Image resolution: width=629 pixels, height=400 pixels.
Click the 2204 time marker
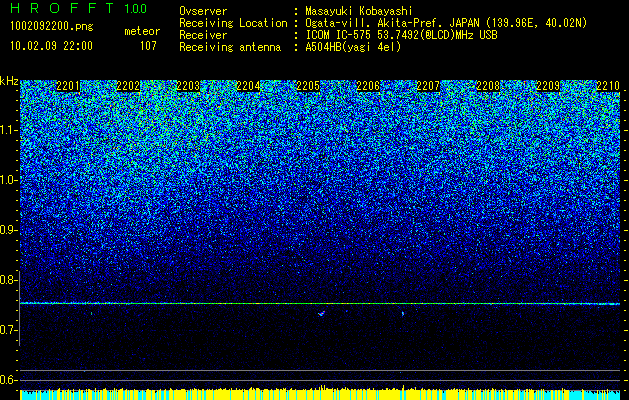pos(248,86)
